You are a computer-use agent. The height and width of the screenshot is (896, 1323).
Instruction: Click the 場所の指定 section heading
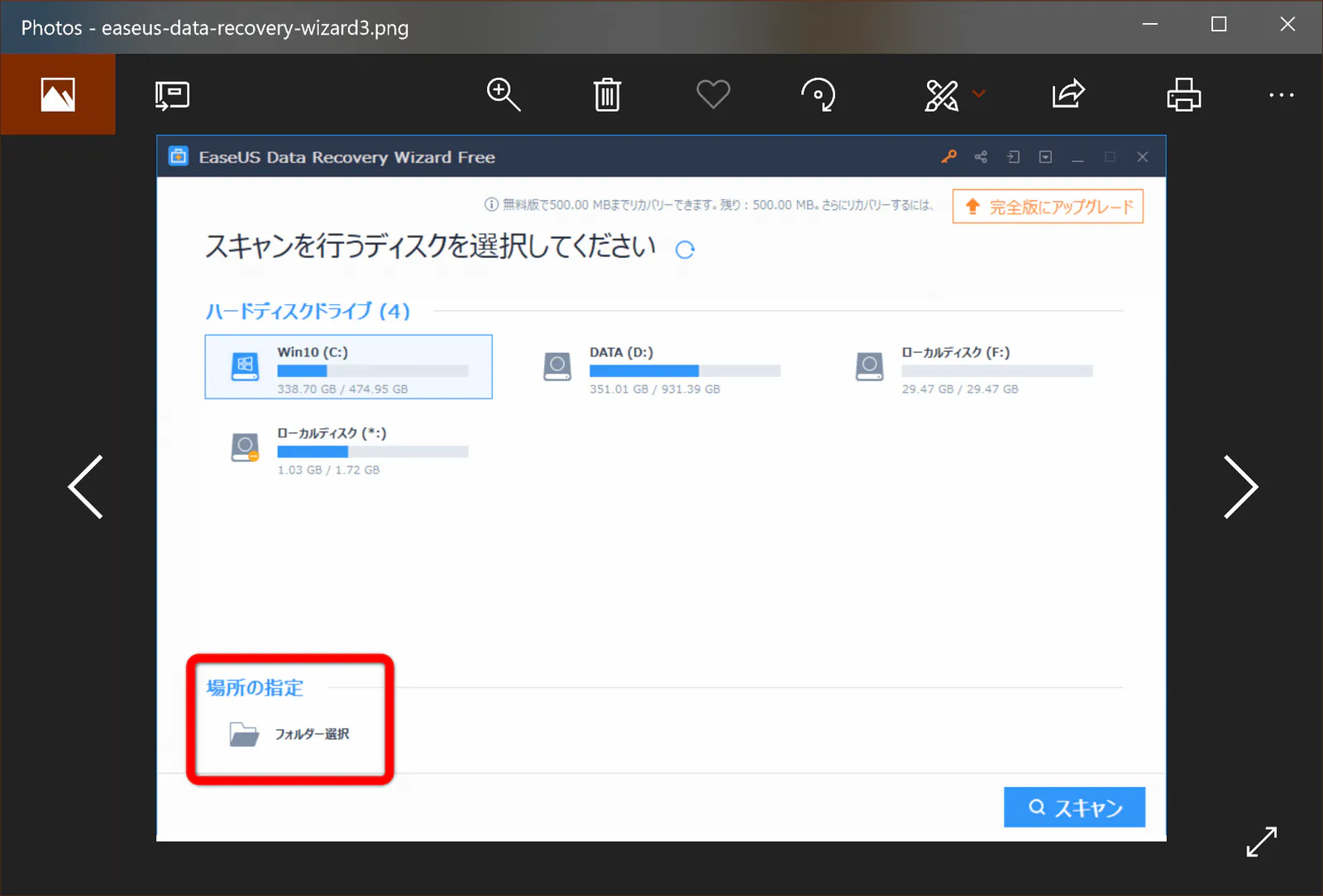tap(255, 688)
